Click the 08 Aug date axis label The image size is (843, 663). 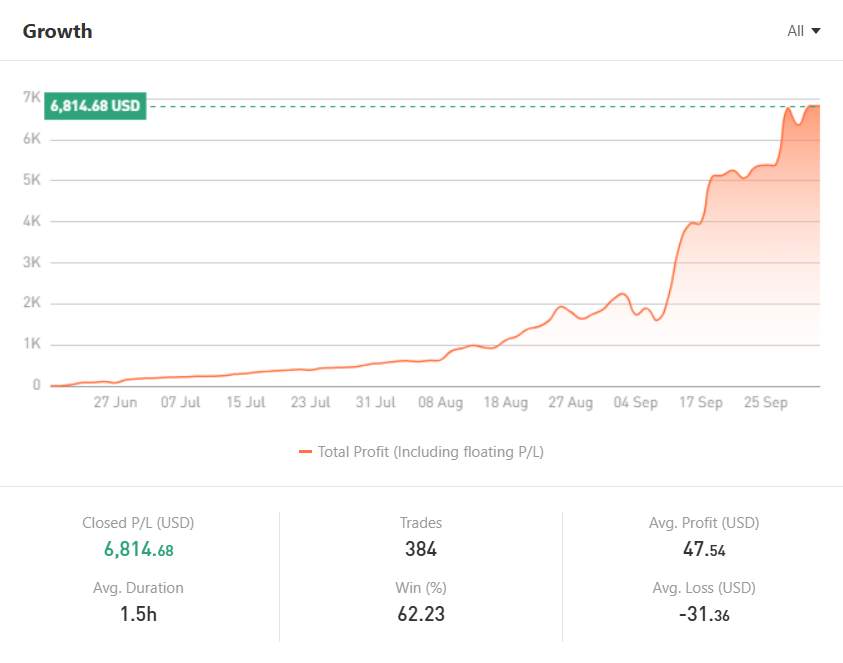coord(440,403)
